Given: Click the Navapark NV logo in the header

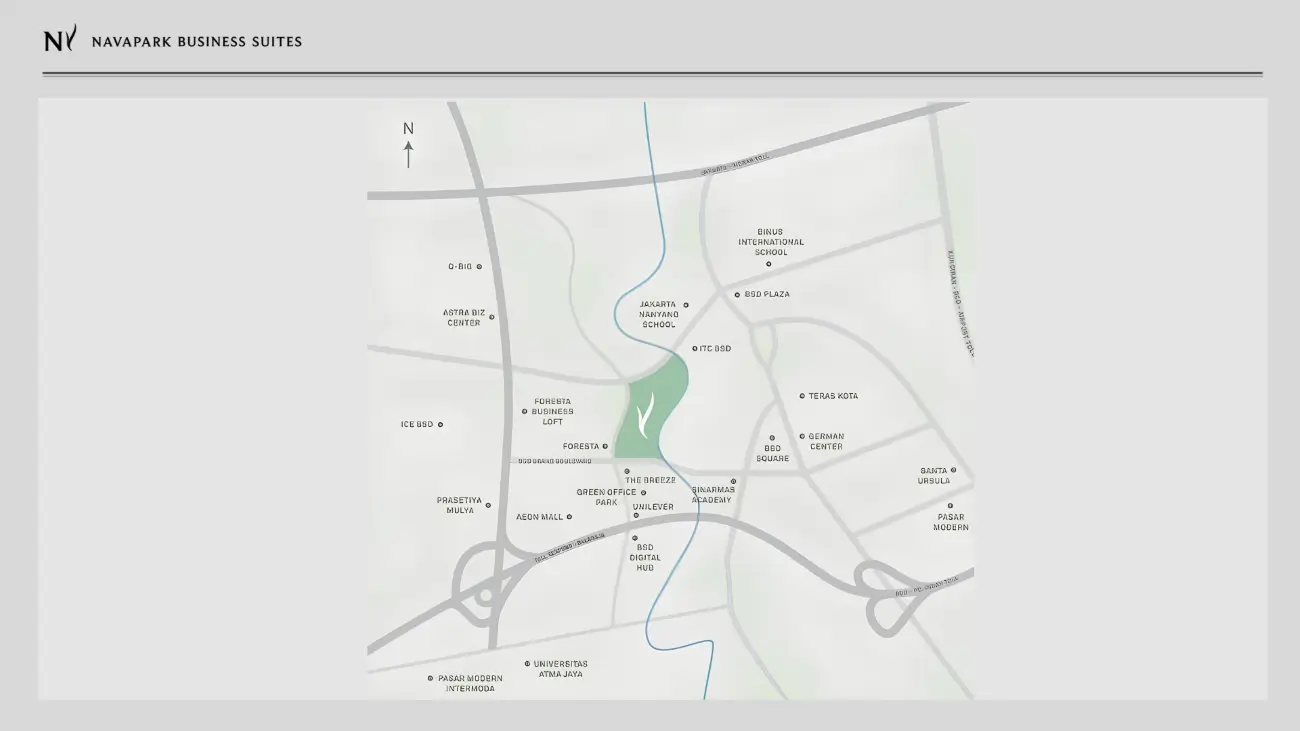Looking at the screenshot, I should click(60, 39).
